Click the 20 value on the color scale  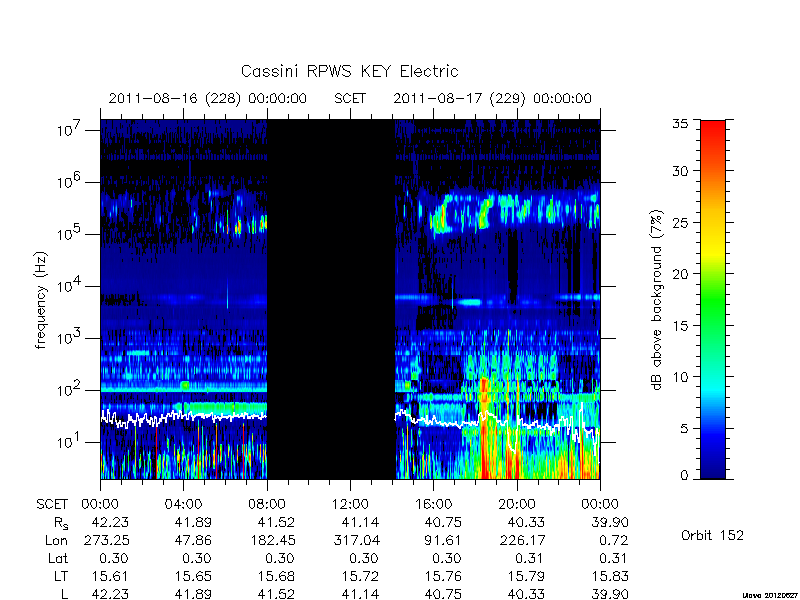(680, 273)
